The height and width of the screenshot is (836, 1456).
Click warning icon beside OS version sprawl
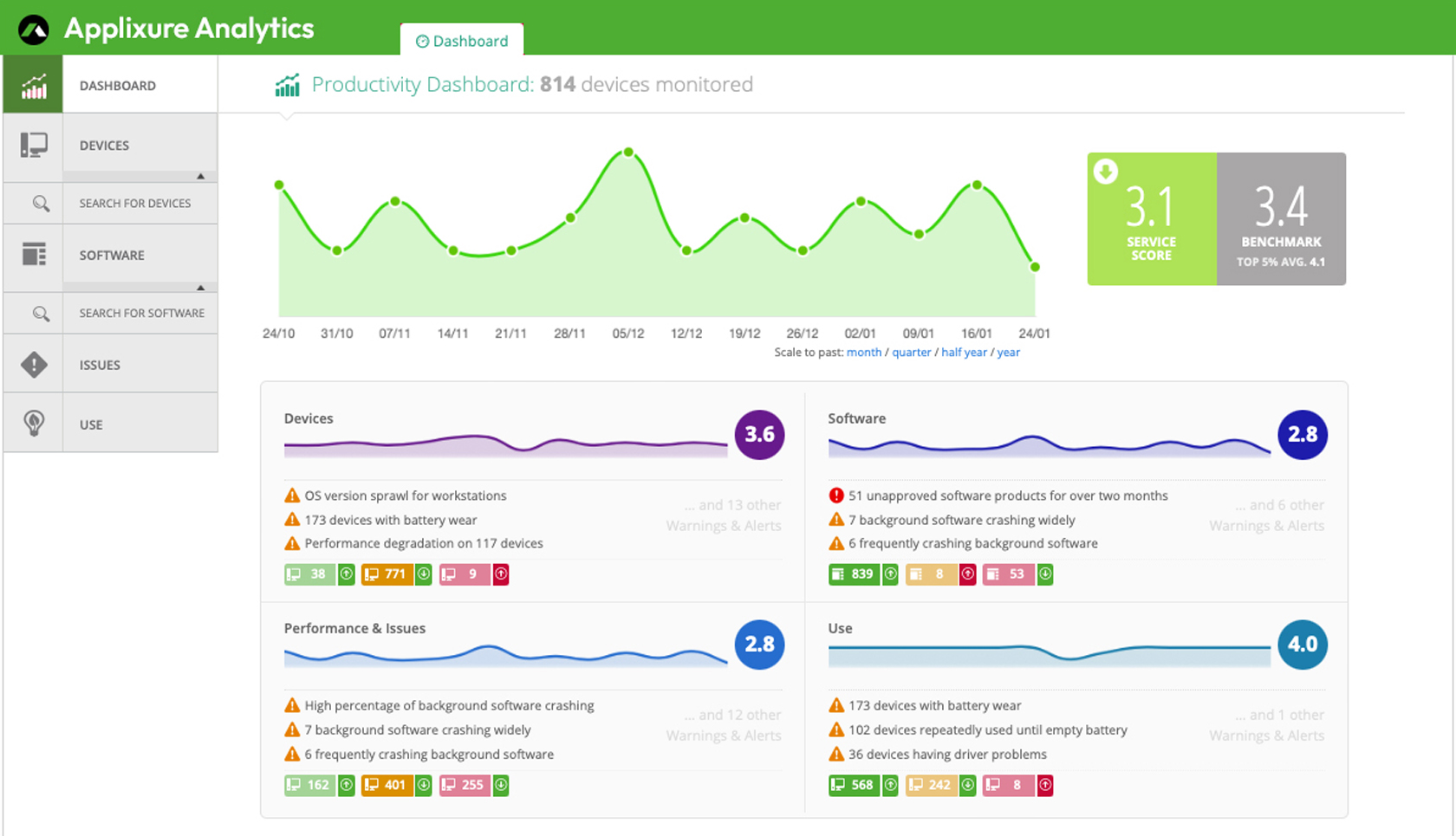tap(292, 496)
